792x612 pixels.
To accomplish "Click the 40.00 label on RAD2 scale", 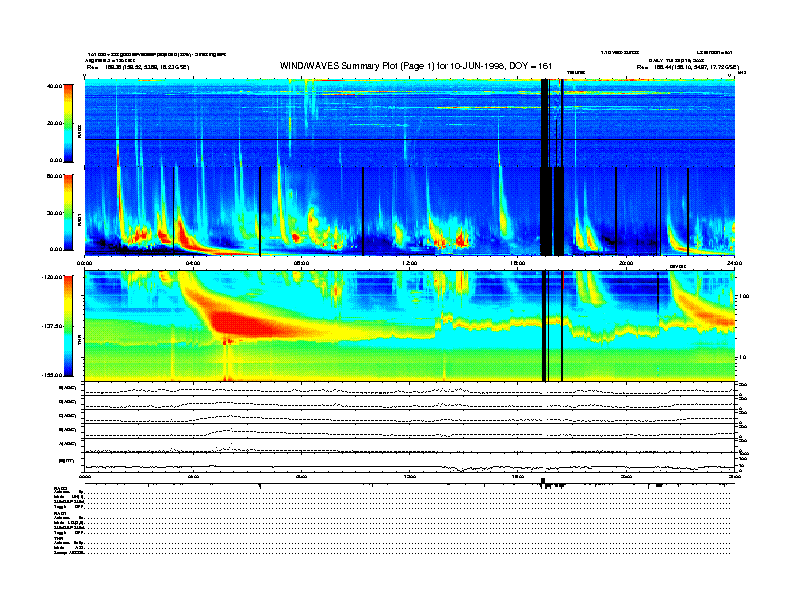I will coord(54,86).
